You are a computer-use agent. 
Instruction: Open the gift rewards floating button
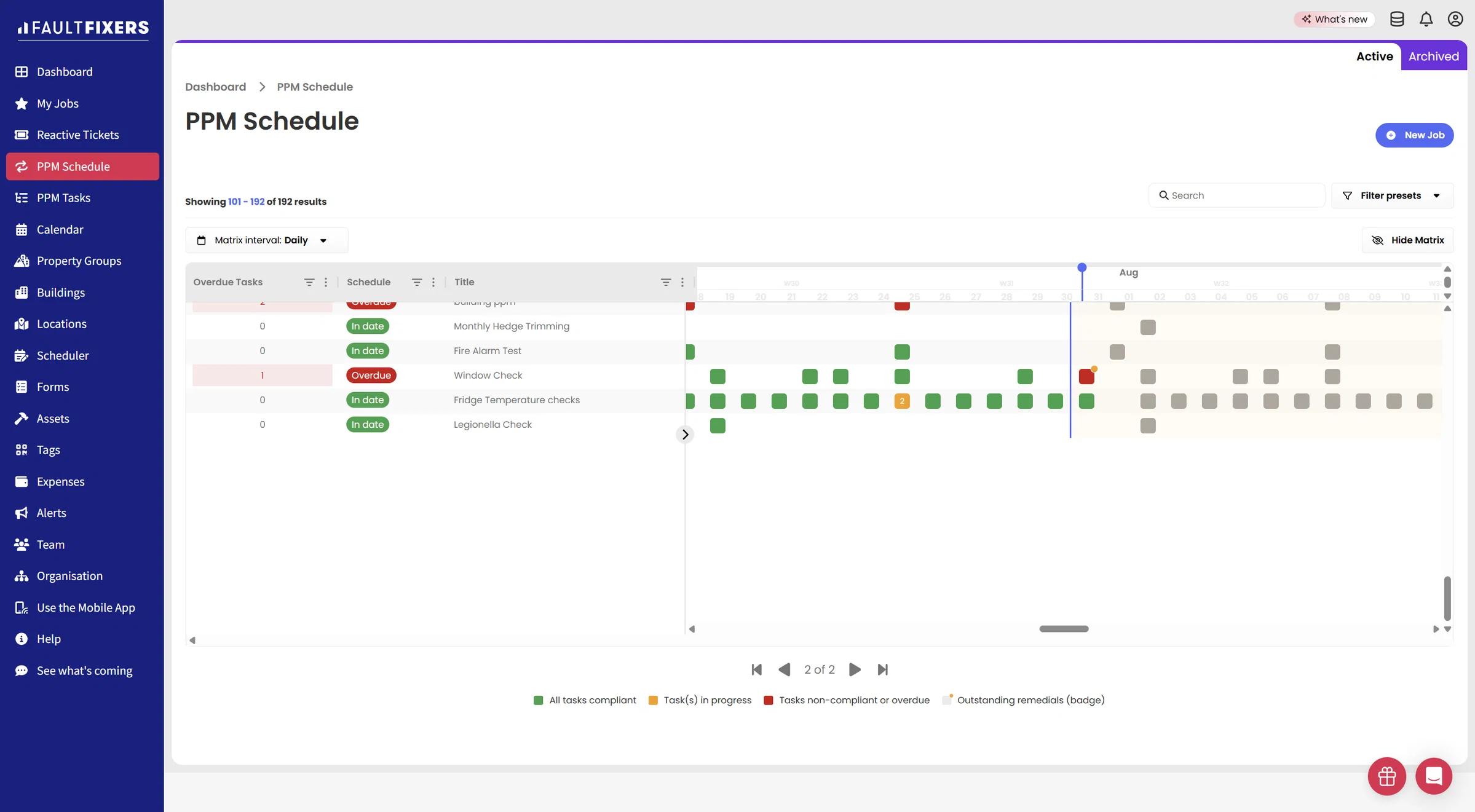(x=1386, y=776)
